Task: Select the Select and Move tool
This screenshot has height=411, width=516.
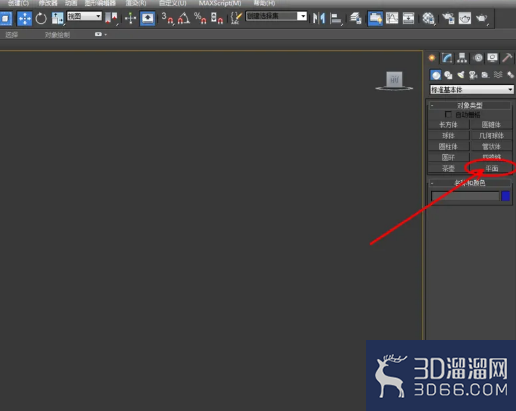Action: point(24,18)
